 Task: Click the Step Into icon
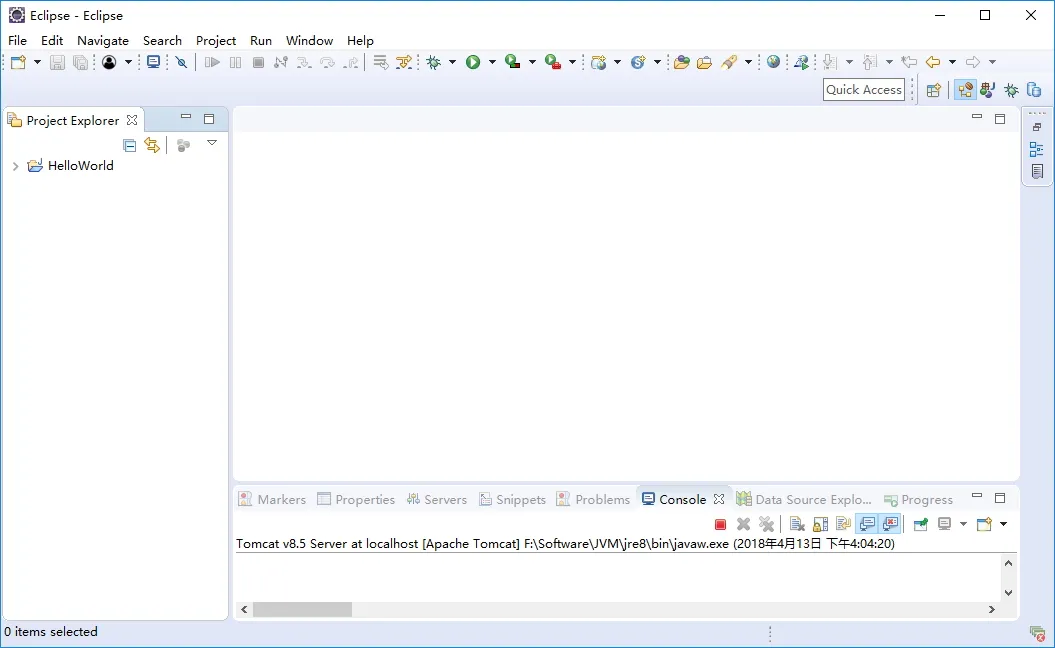(303, 62)
